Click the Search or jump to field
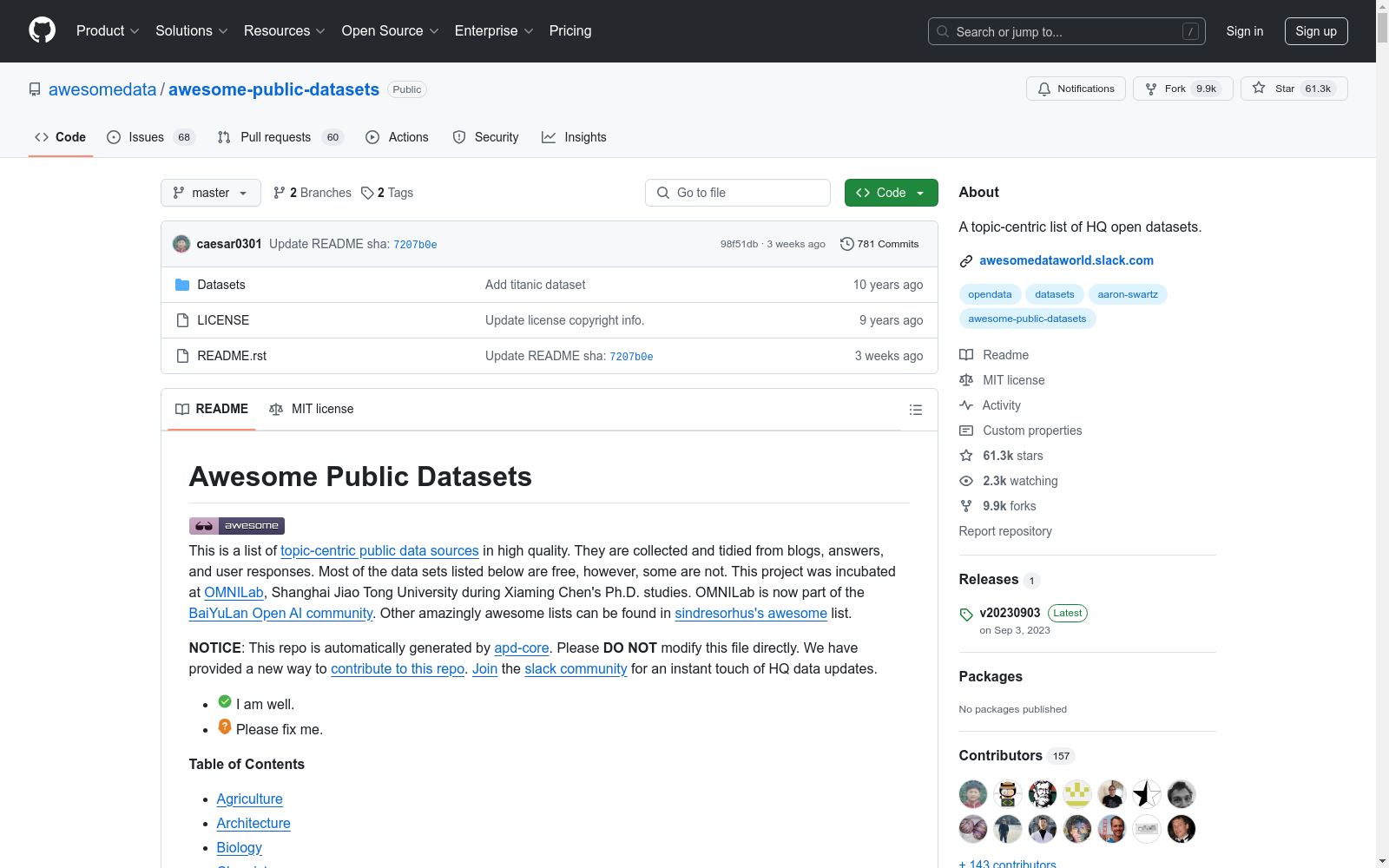Viewport: 1389px width, 868px height. (1067, 31)
